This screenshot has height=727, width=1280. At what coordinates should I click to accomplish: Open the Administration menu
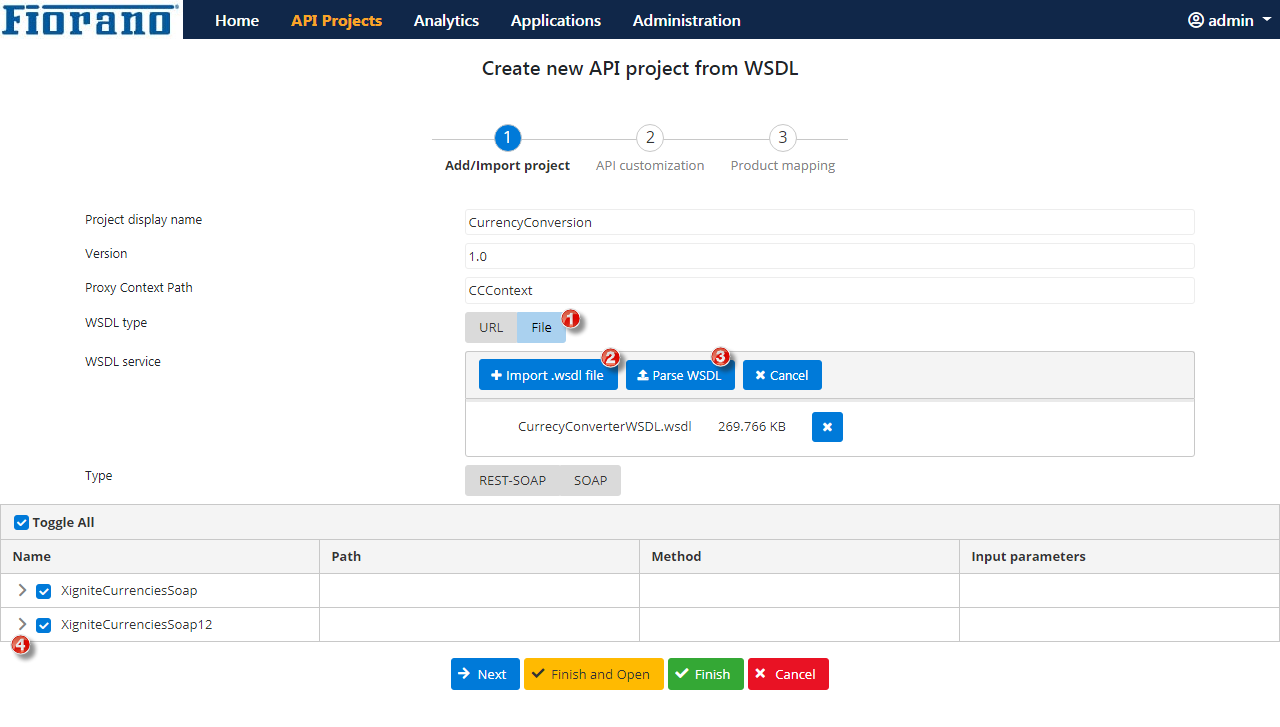(687, 20)
